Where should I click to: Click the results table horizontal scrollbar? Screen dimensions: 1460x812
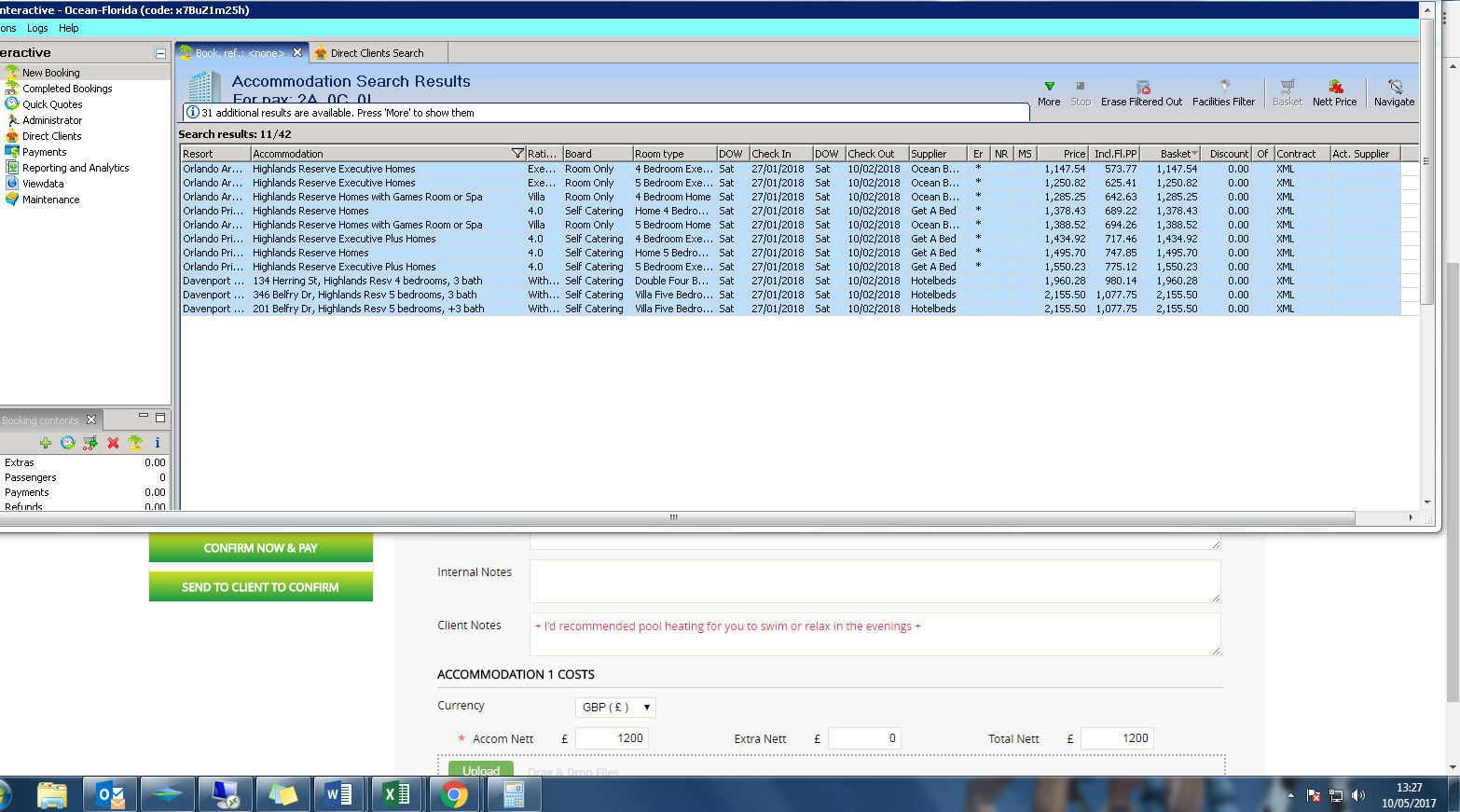pyautogui.click(x=674, y=517)
